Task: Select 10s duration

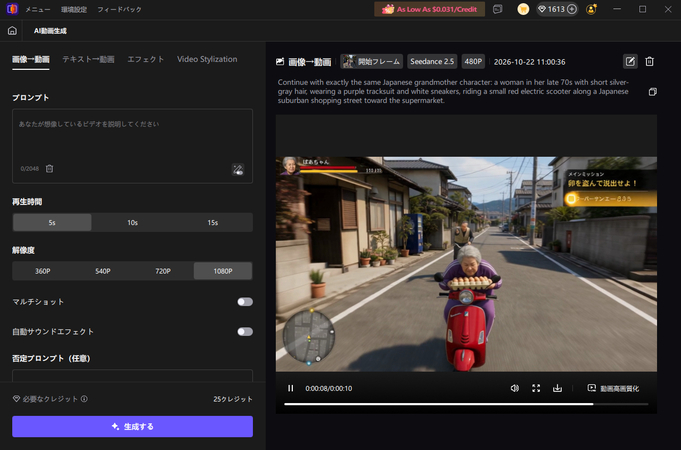Action: (x=132, y=222)
